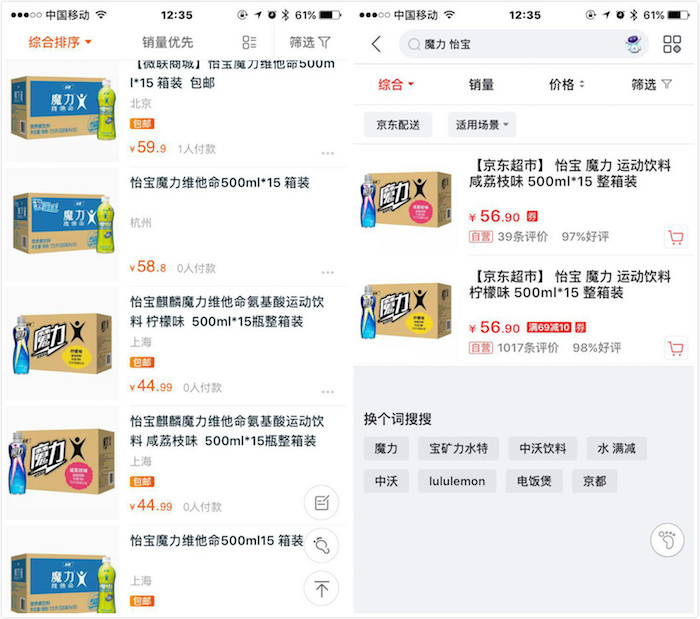Tap the lululemon suggestion tag

(x=455, y=481)
